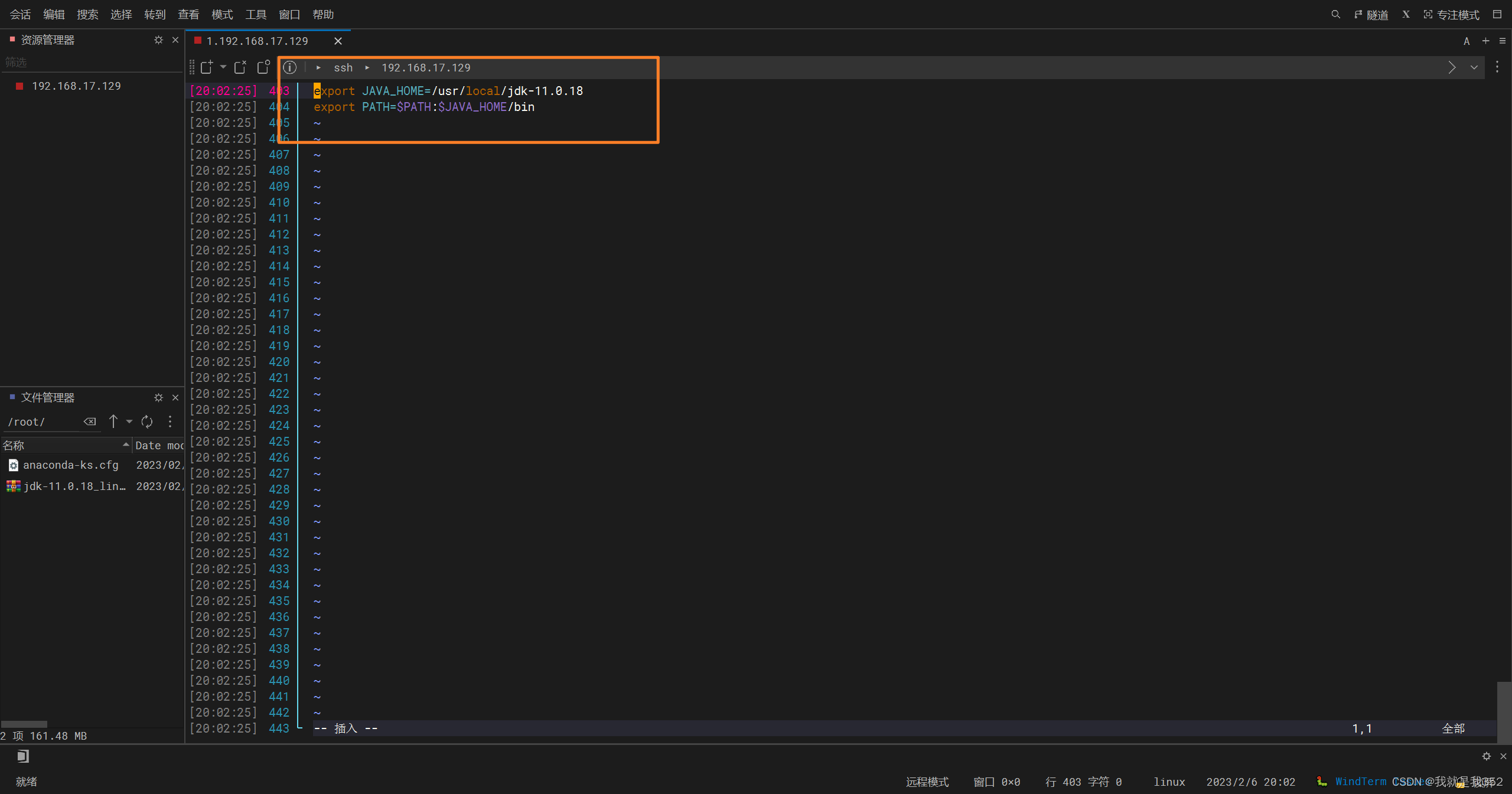Select the 1.192.168.17.129 session tab
Image resolution: width=1512 pixels, height=794 pixels.
[x=257, y=41]
